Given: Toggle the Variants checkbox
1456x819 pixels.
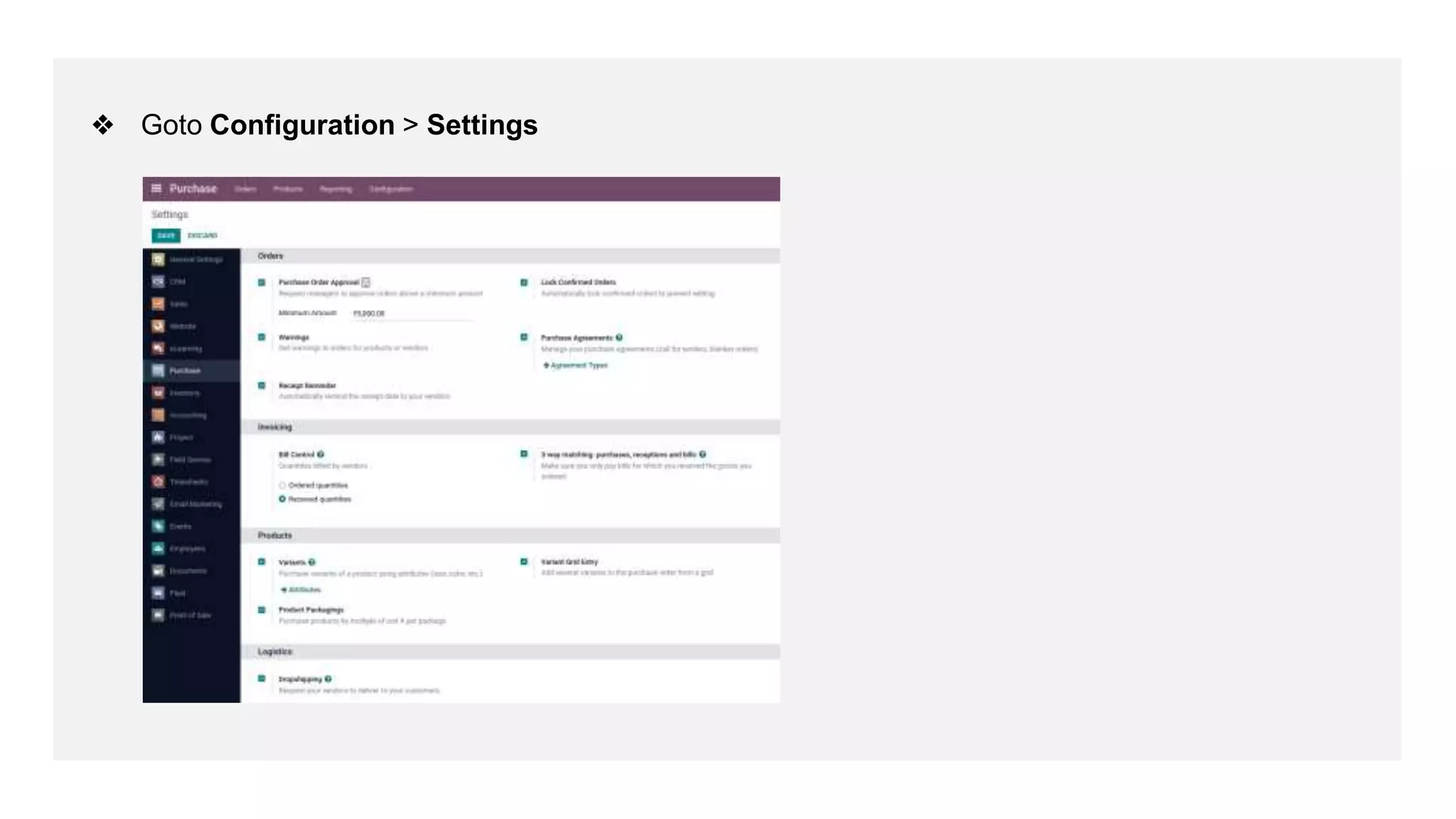Looking at the screenshot, I should pos(262,562).
